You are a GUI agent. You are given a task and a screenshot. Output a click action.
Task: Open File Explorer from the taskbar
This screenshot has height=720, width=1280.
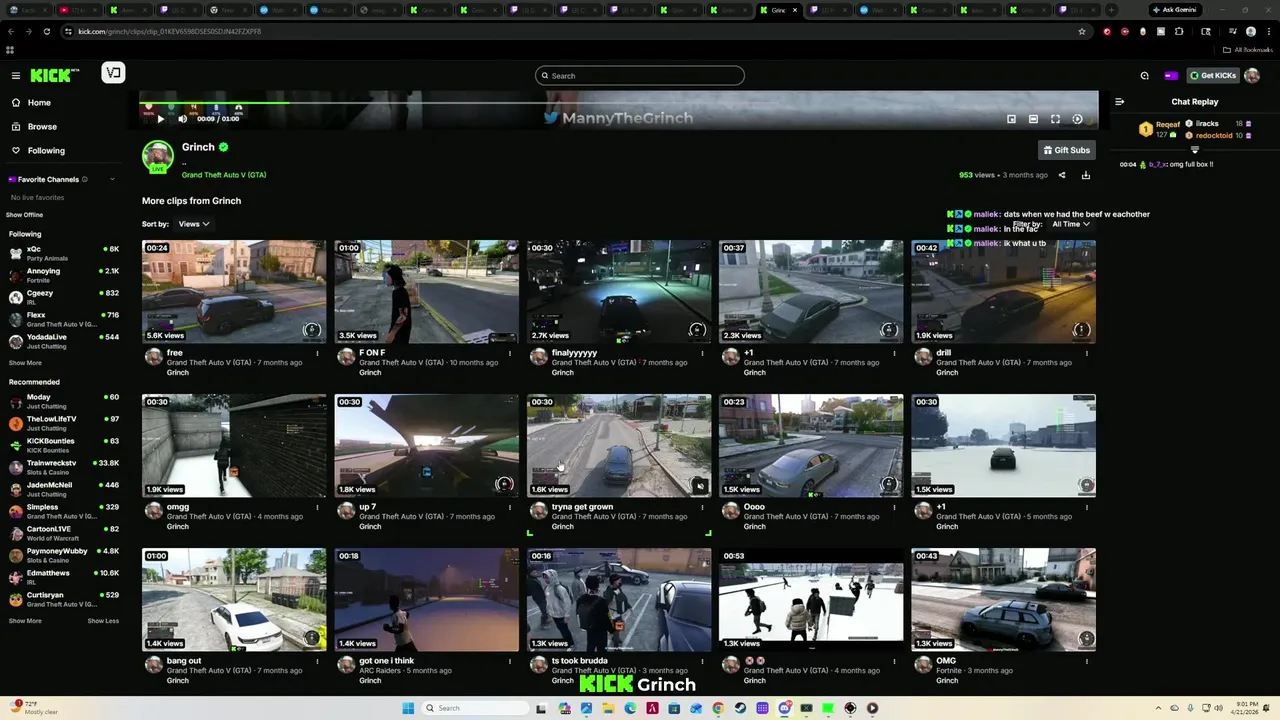[x=608, y=708]
